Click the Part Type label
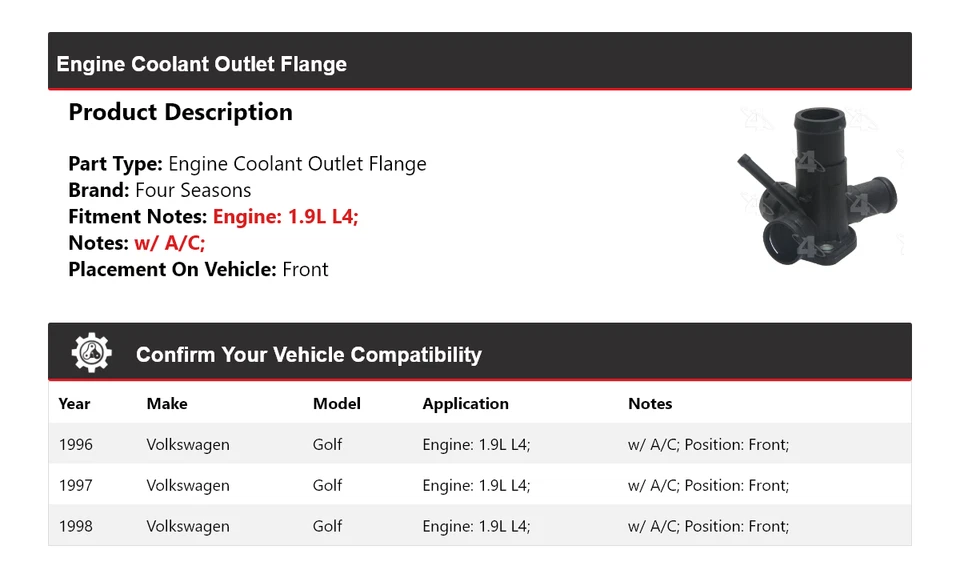The height and width of the screenshot is (578, 960). coord(115,164)
